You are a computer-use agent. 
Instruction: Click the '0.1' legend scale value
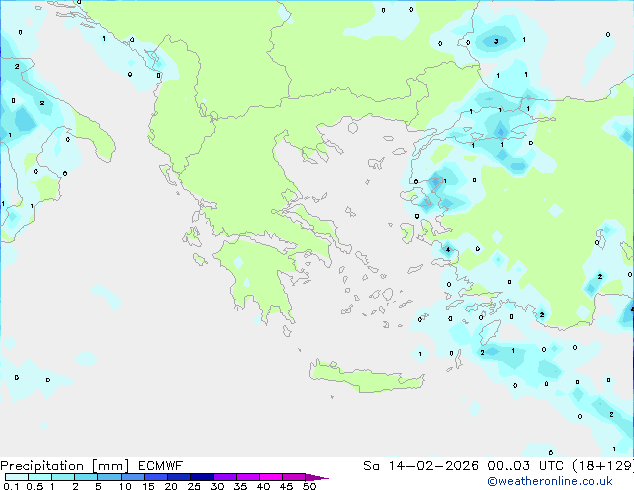(11, 486)
